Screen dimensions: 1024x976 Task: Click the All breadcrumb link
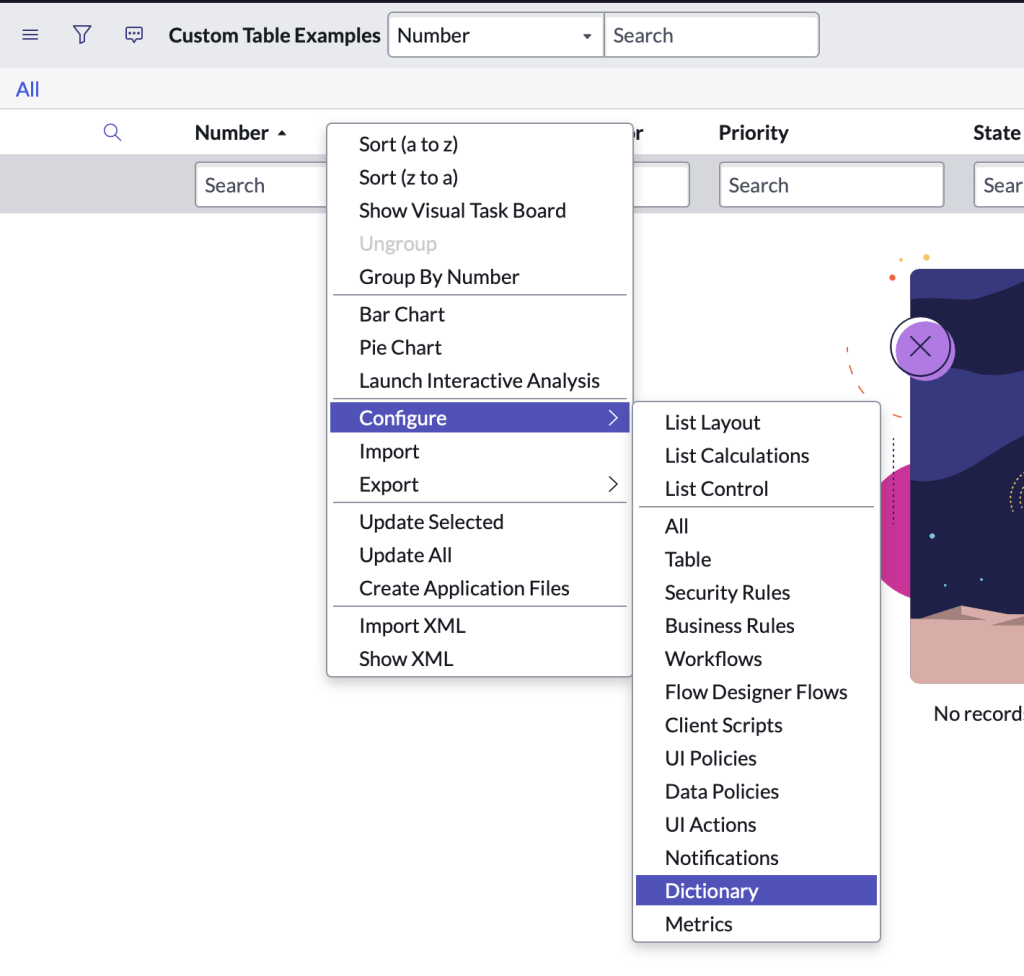(x=27, y=89)
